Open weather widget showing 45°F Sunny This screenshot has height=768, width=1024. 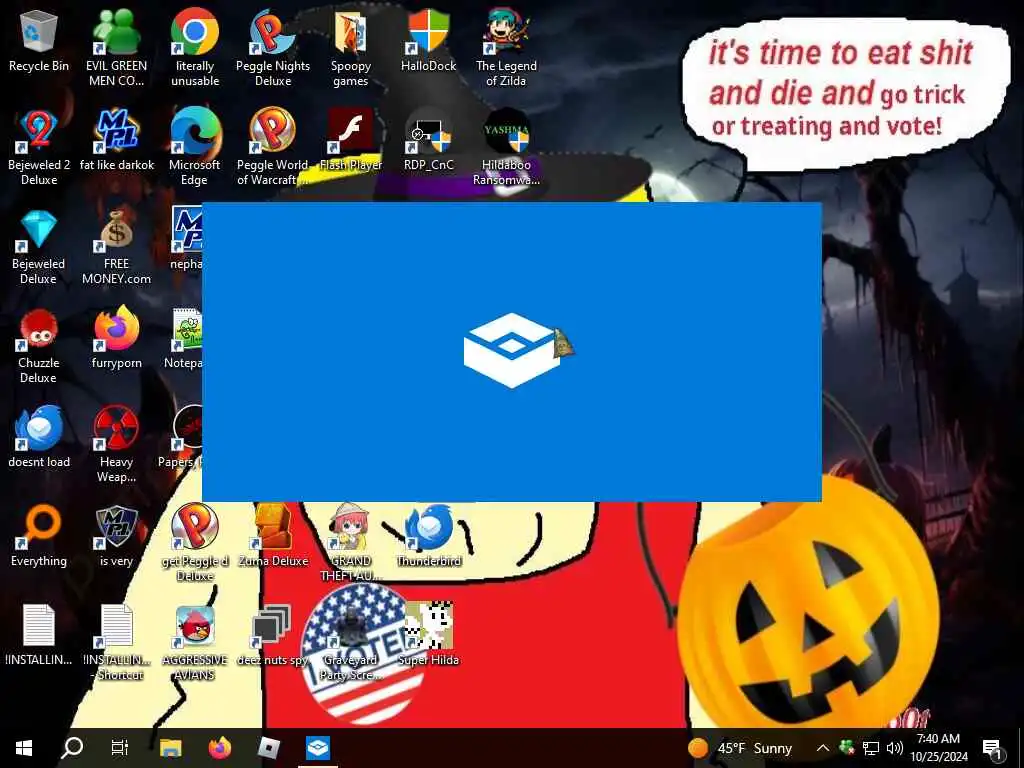click(741, 748)
